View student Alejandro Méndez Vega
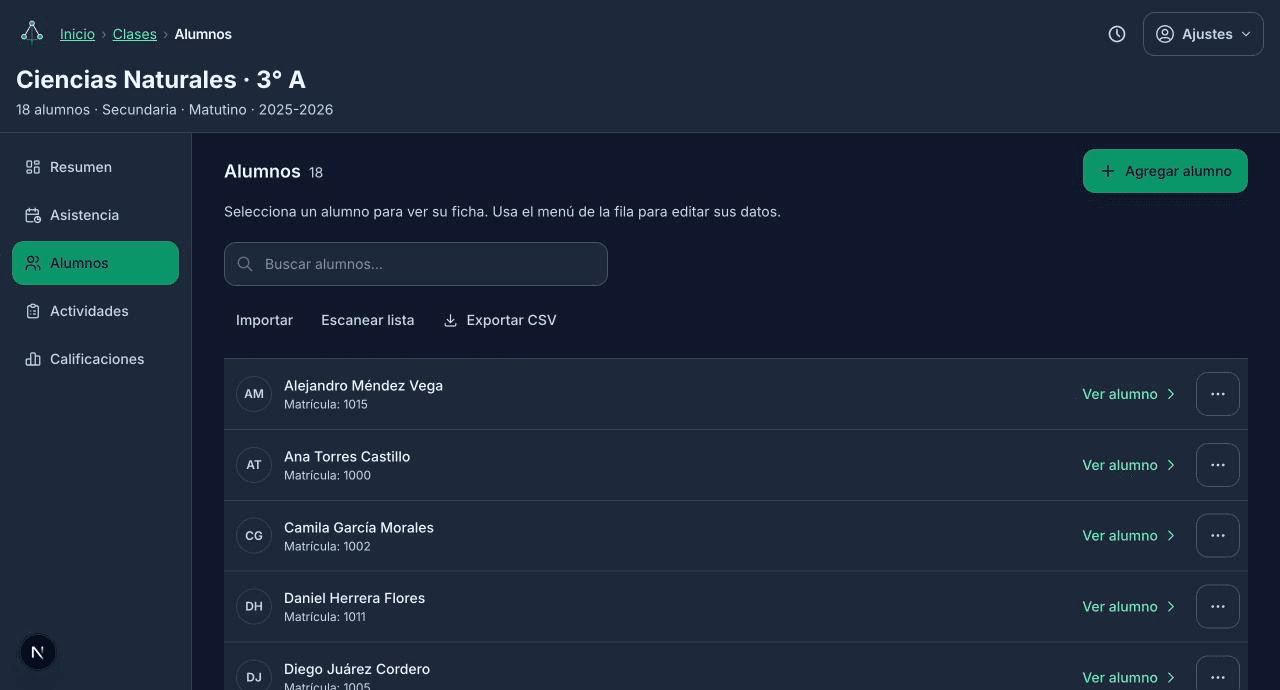1280x690 pixels. coord(1129,394)
